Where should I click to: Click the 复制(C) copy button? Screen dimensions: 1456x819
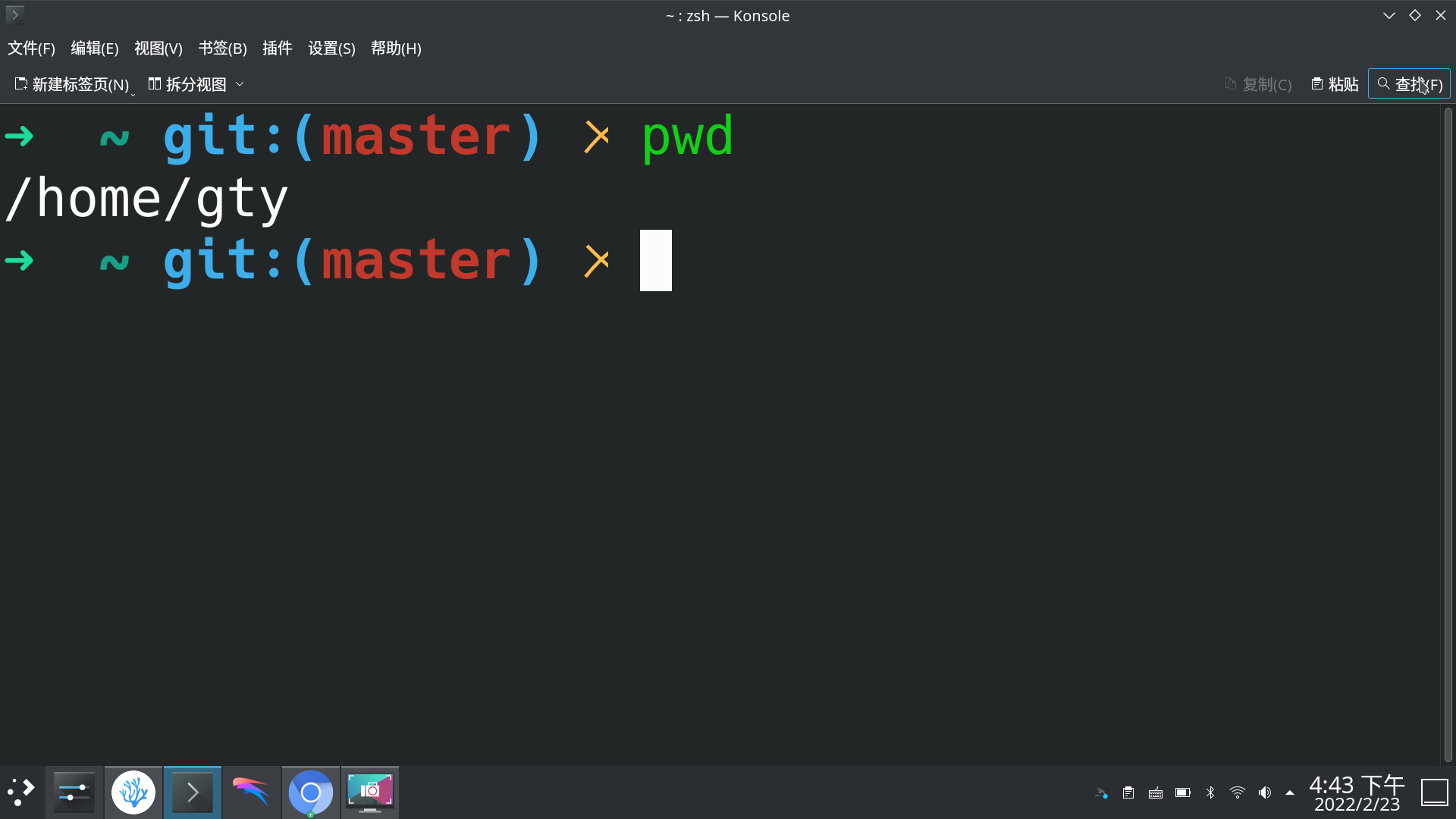pos(1258,84)
